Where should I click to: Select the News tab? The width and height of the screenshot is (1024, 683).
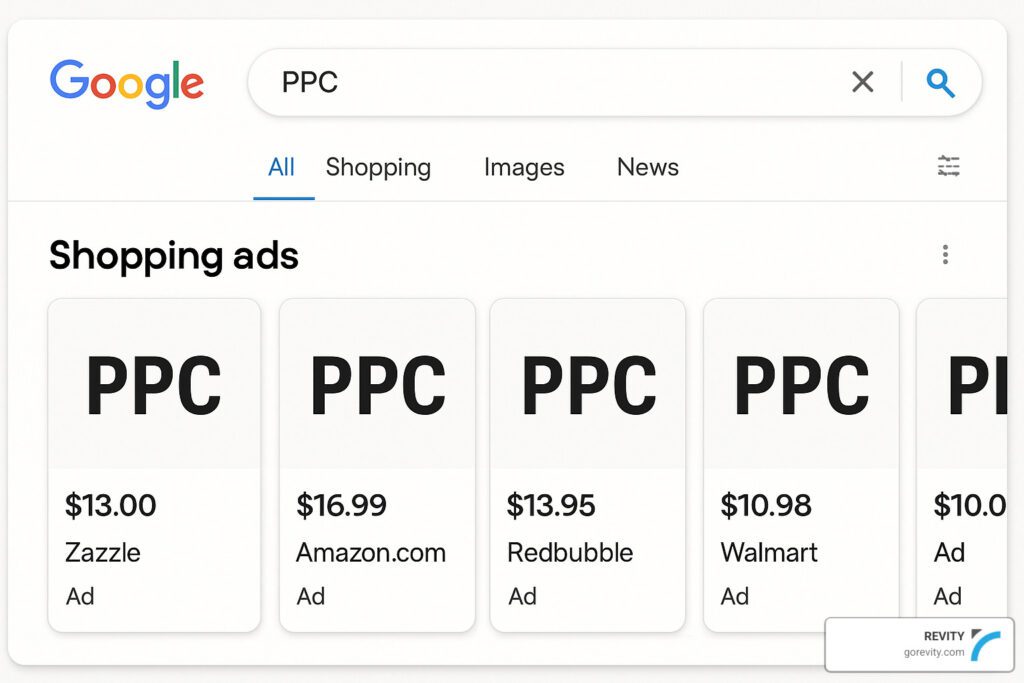pos(647,167)
